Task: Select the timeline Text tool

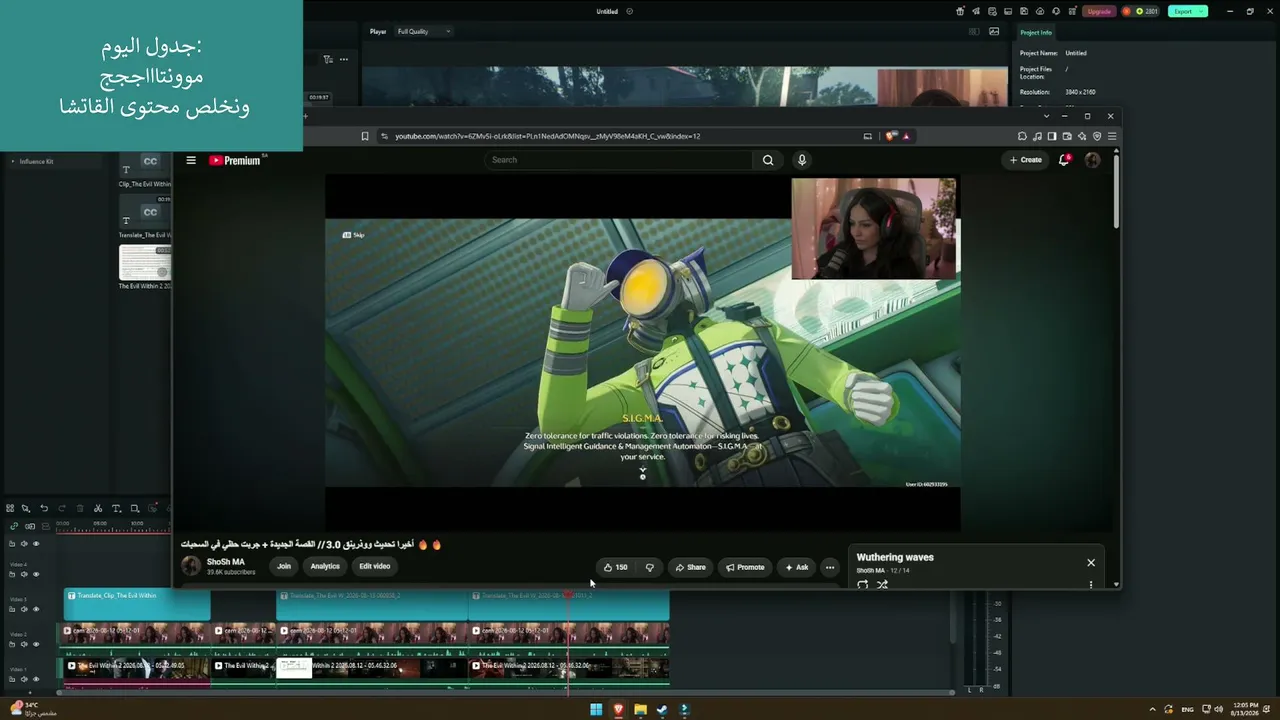Action: pos(116,508)
